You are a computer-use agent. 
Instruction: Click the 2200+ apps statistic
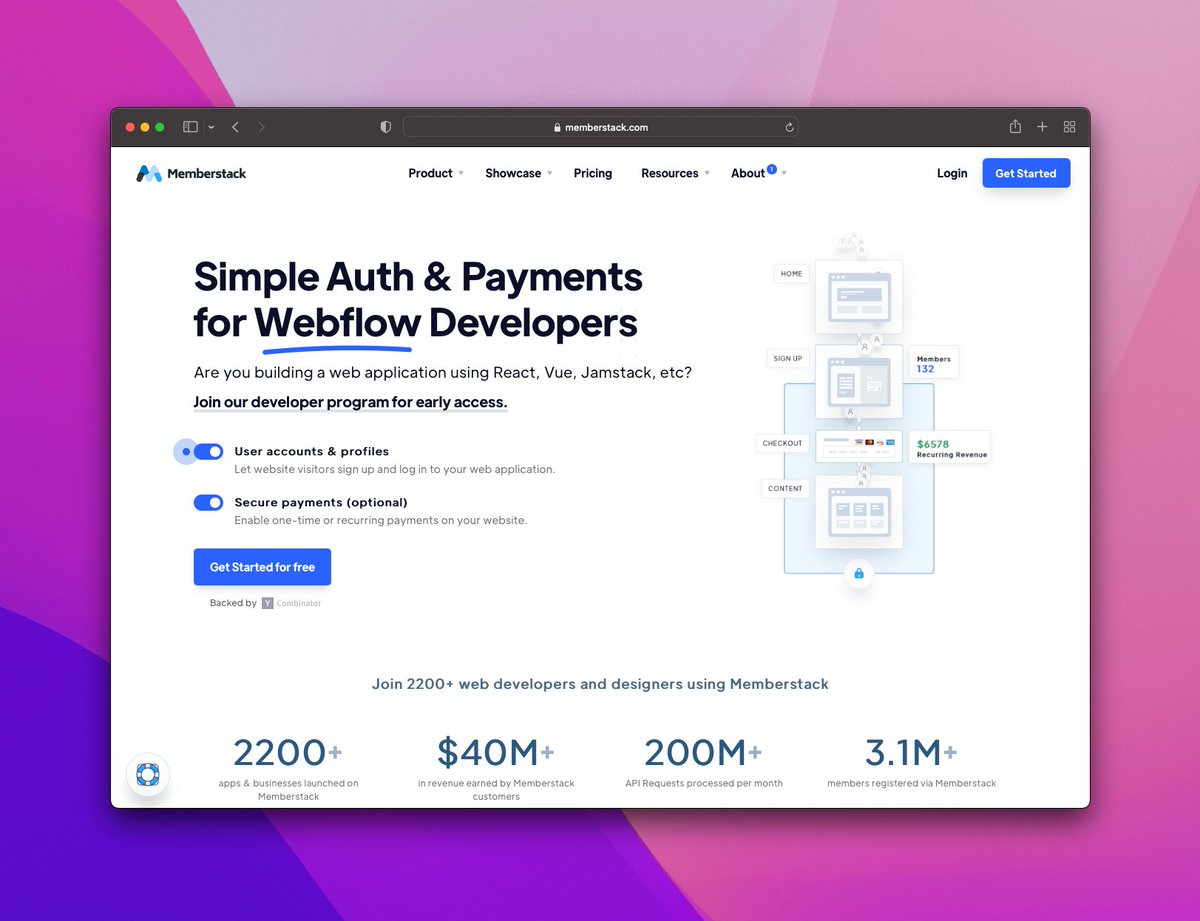(x=288, y=767)
